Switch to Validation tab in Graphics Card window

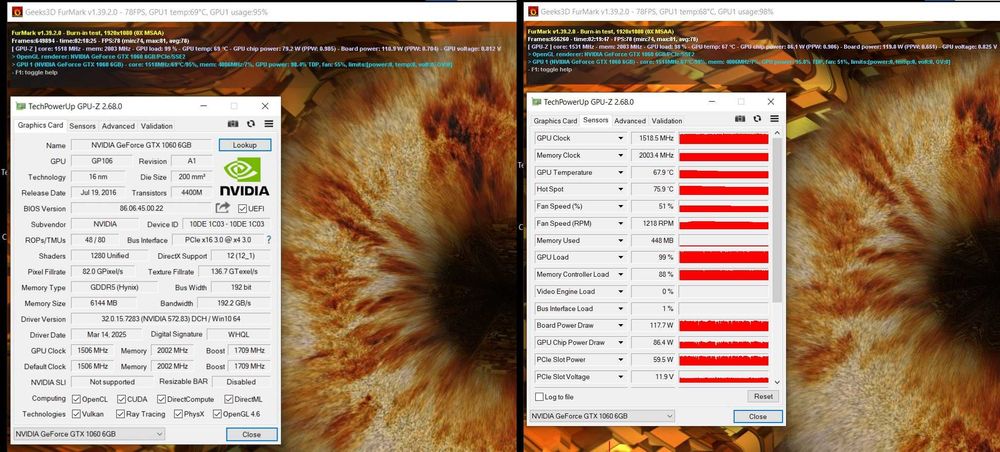click(156, 126)
